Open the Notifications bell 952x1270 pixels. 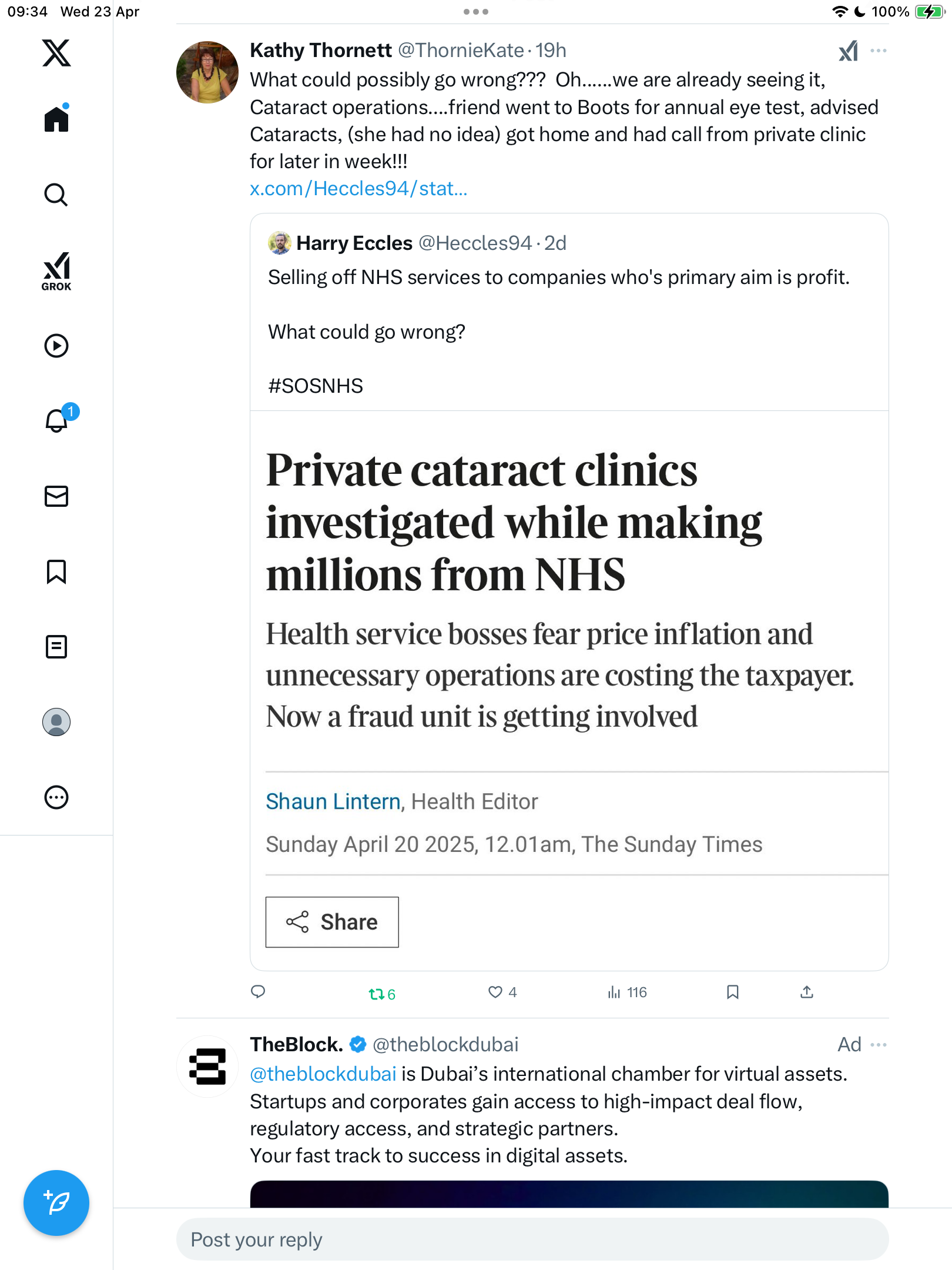click(x=57, y=420)
